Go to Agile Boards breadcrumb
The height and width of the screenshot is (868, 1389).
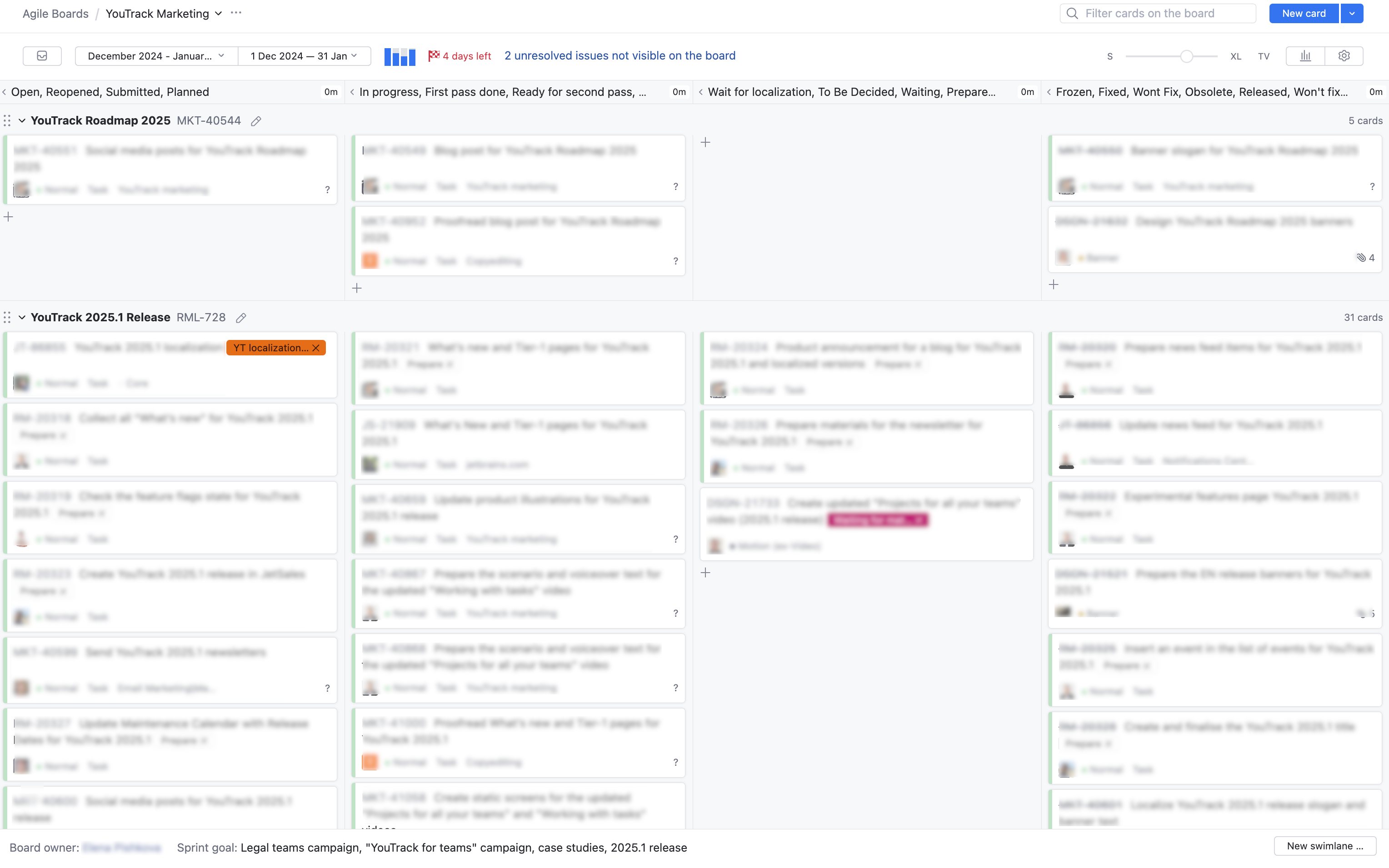click(55, 13)
